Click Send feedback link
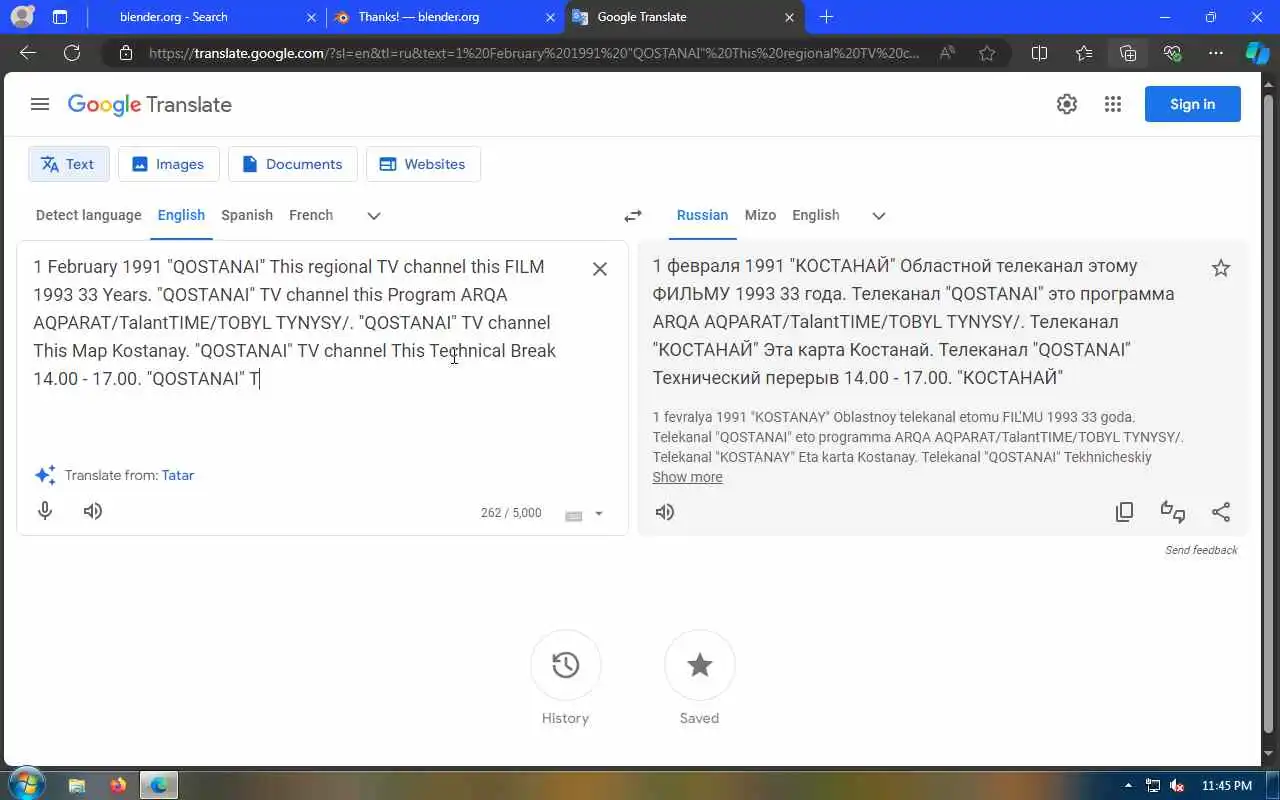1280x800 pixels. point(1201,550)
